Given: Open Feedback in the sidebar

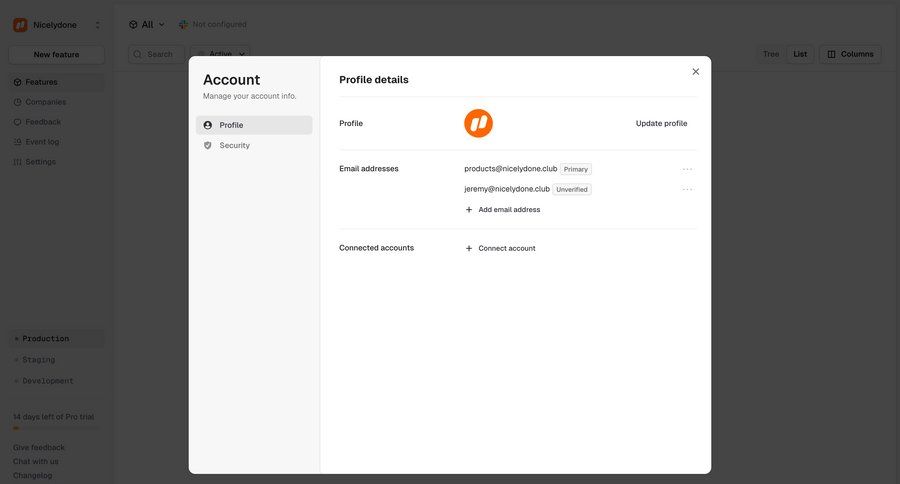Looking at the screenshot, I should [56, 122].
